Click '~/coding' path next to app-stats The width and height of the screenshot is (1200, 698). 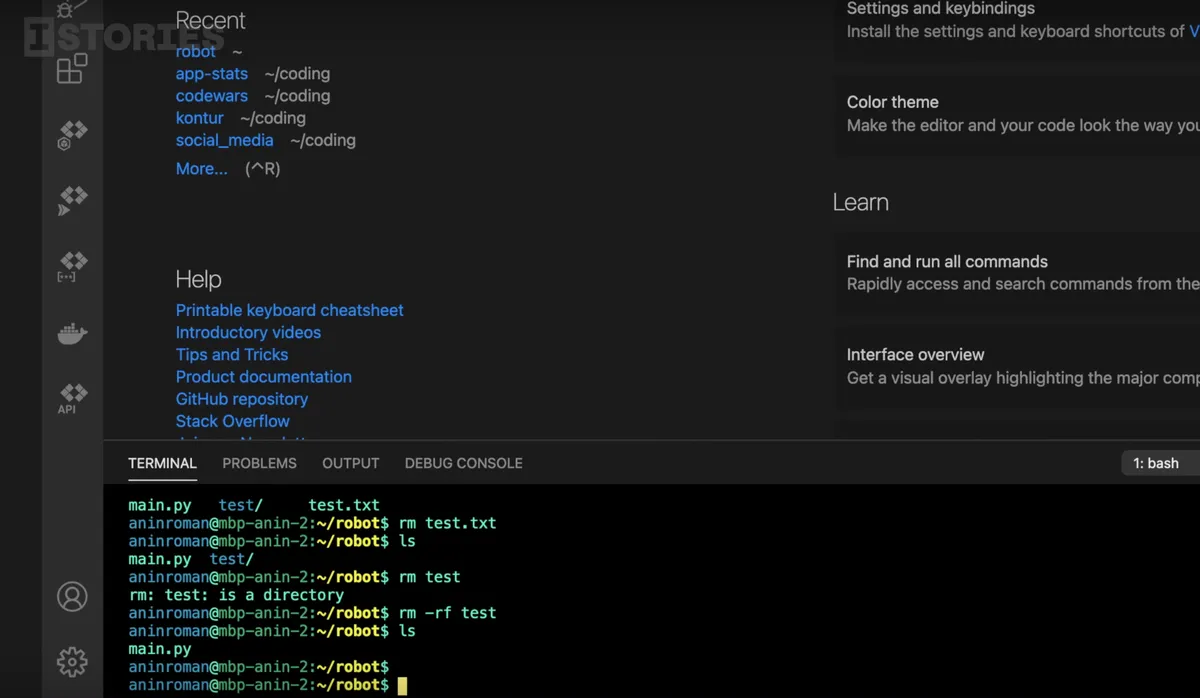point(297,73)
